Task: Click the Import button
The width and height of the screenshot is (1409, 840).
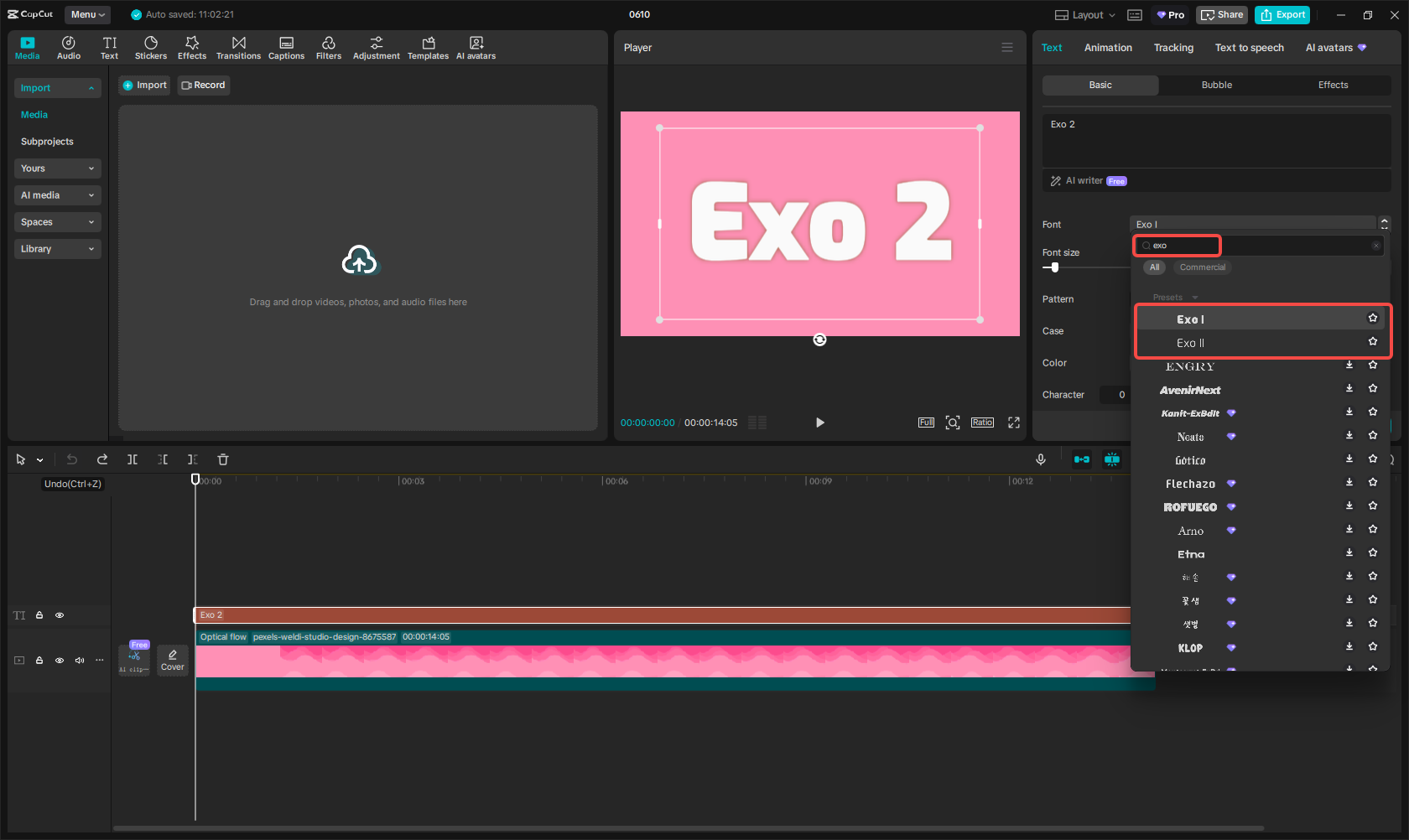Action: tap(144, 85)
